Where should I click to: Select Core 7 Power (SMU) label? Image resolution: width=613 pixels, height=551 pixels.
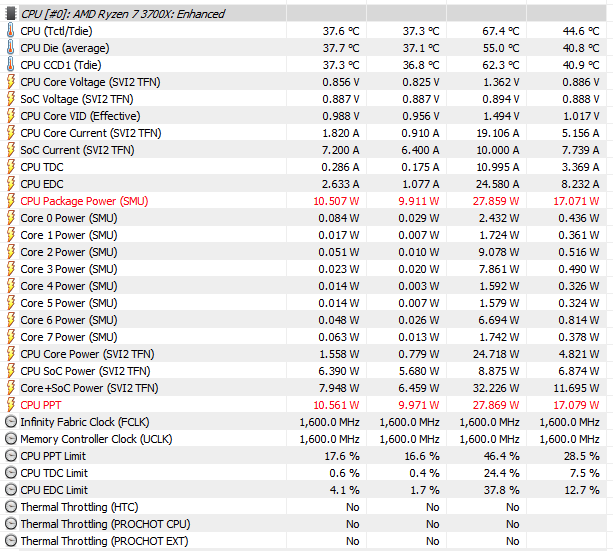tap(69, 337)
